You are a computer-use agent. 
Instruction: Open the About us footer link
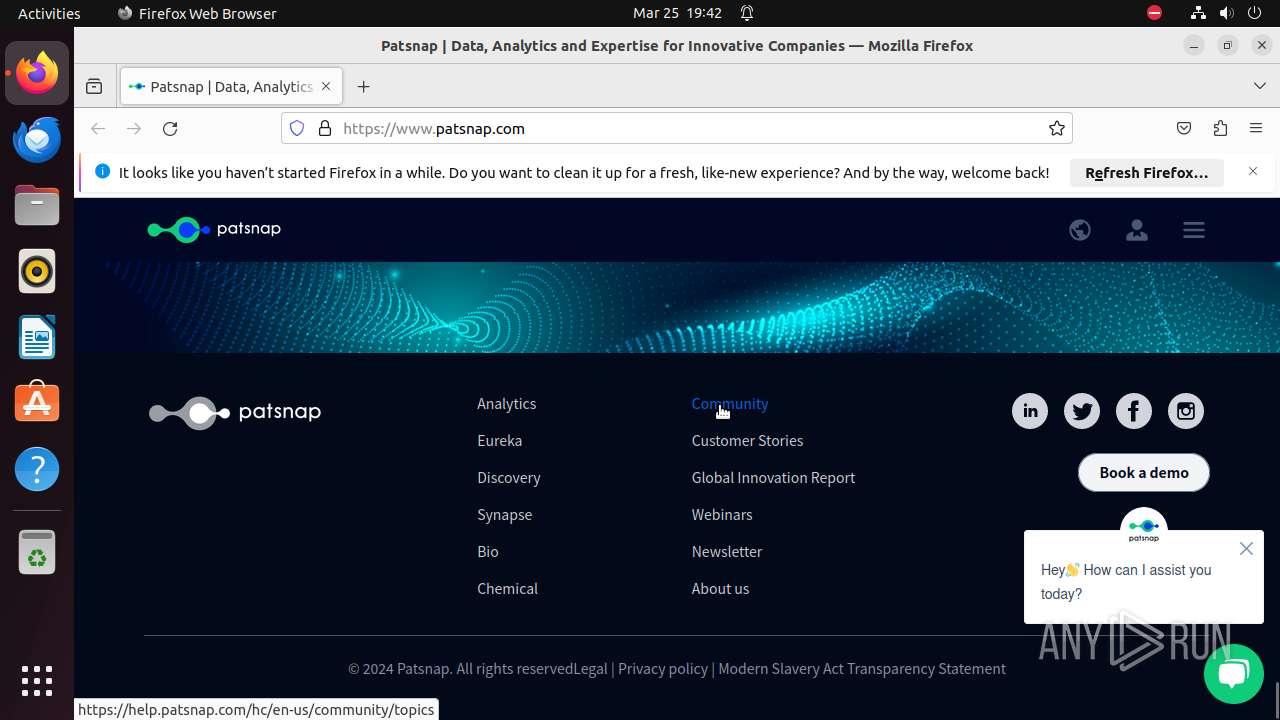click(721, 589)
